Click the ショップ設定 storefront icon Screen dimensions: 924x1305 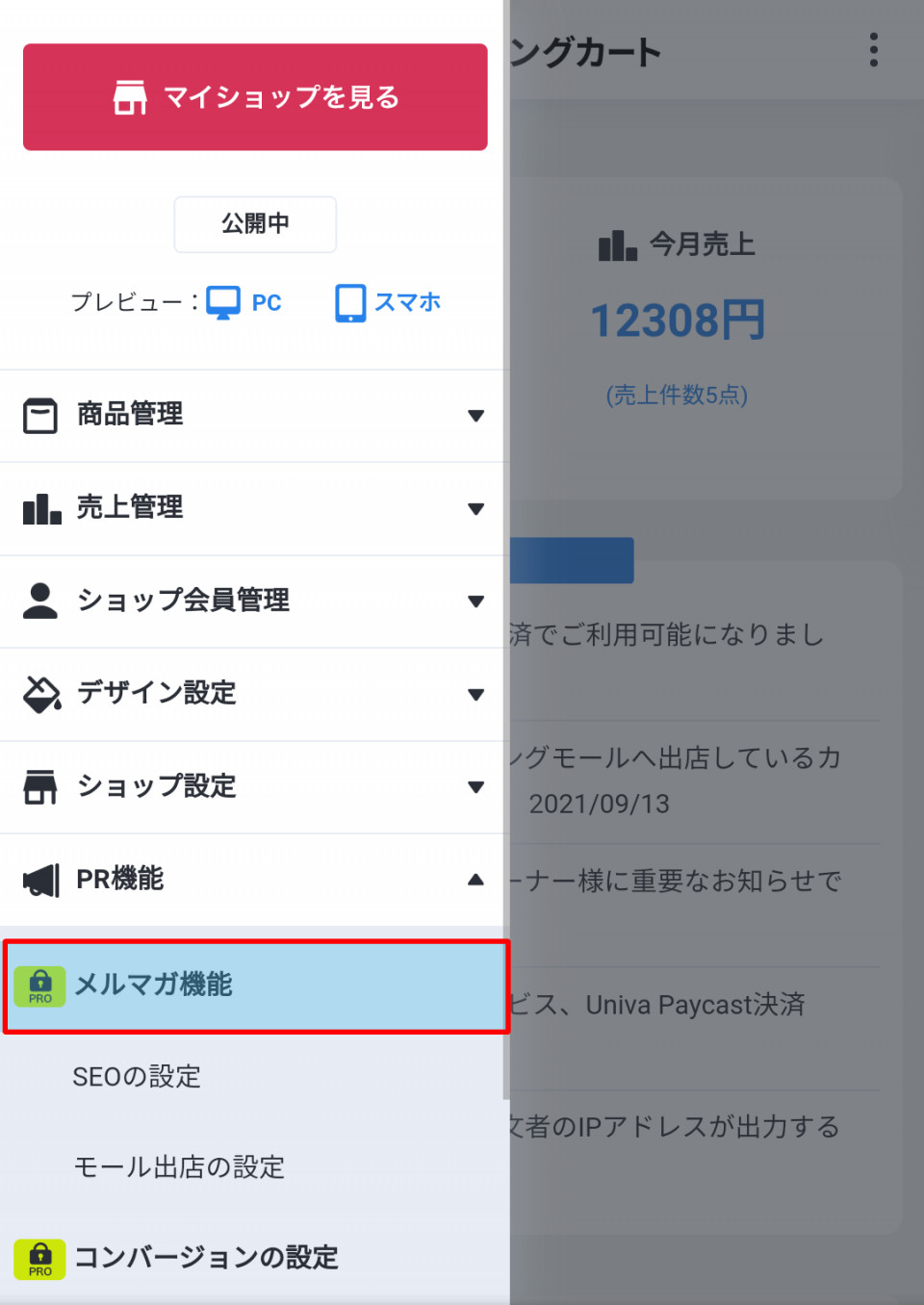[x=40, y=786]
